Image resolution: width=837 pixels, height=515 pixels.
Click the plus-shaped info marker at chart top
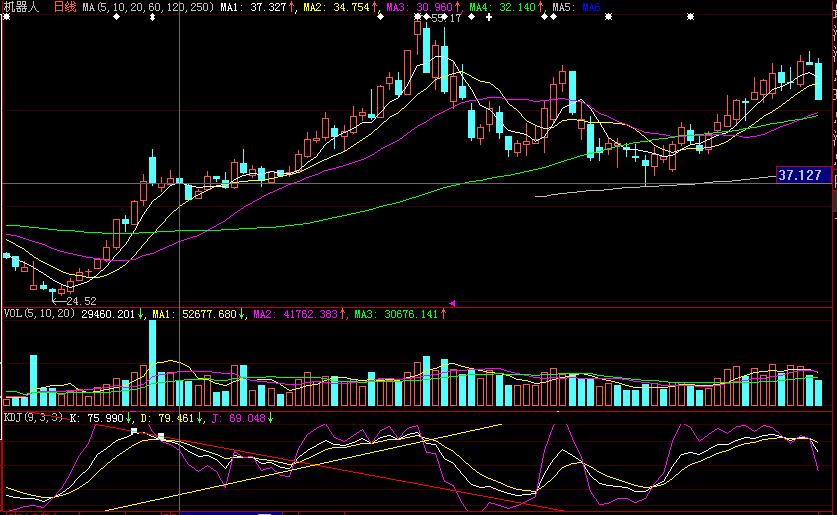[x=488, y=17]
